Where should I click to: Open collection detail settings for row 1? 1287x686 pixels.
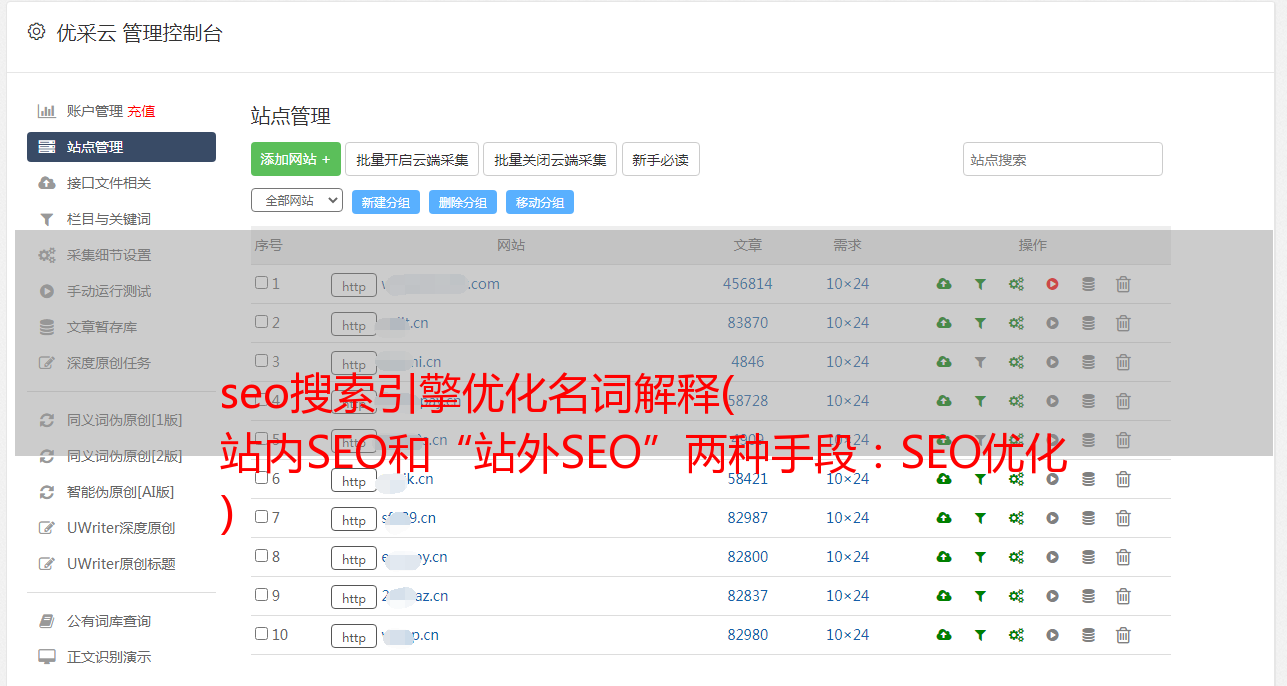[x=1016, y=284]
